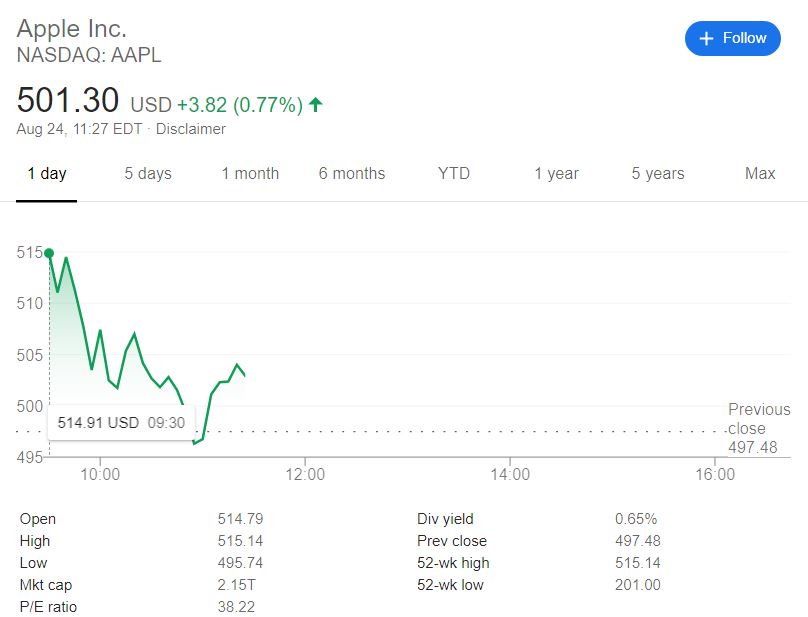Open the 1 year chart tab
808x617 pixels.
(557, 174)
